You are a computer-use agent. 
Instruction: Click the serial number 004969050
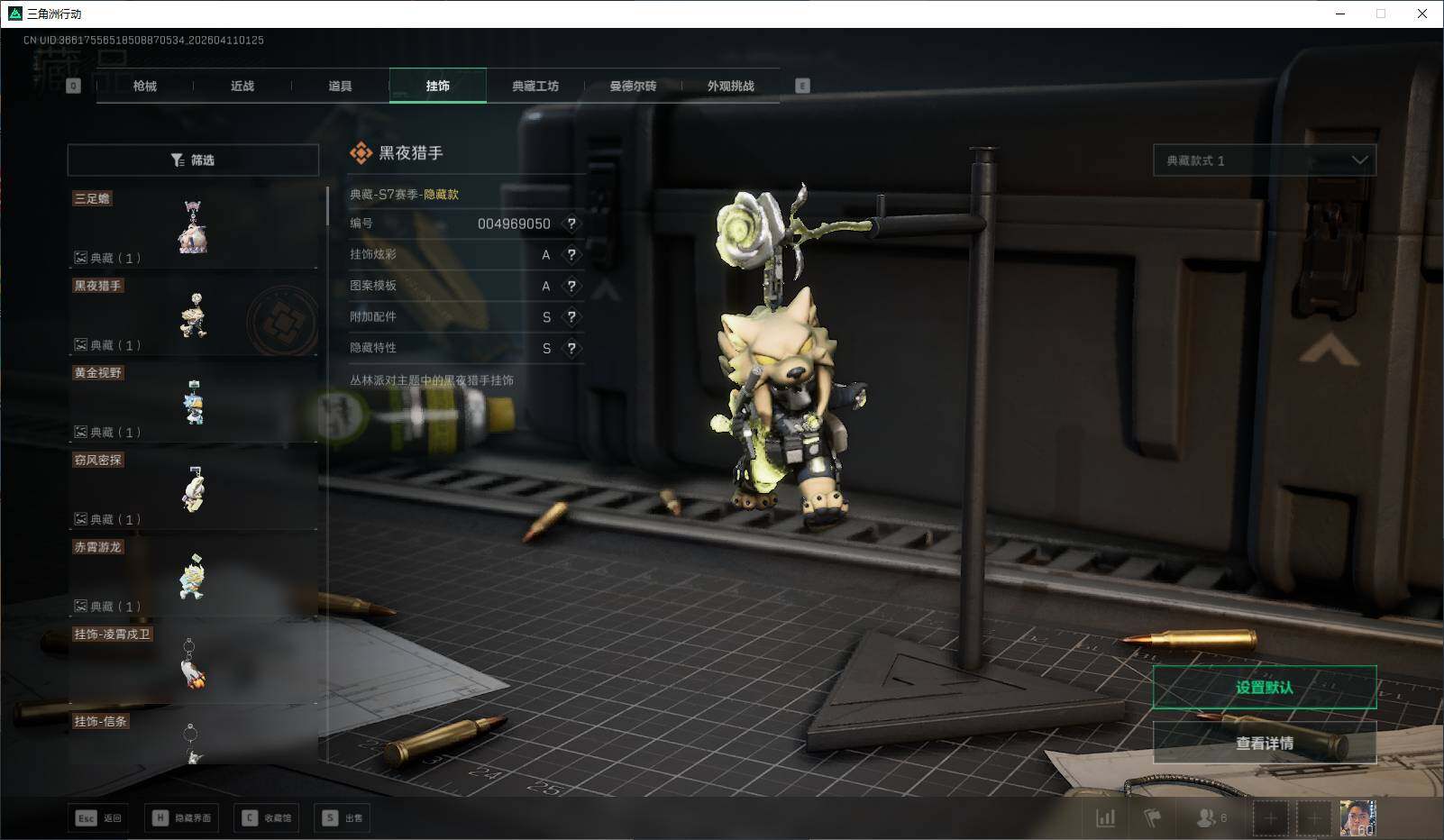[514, 224]
